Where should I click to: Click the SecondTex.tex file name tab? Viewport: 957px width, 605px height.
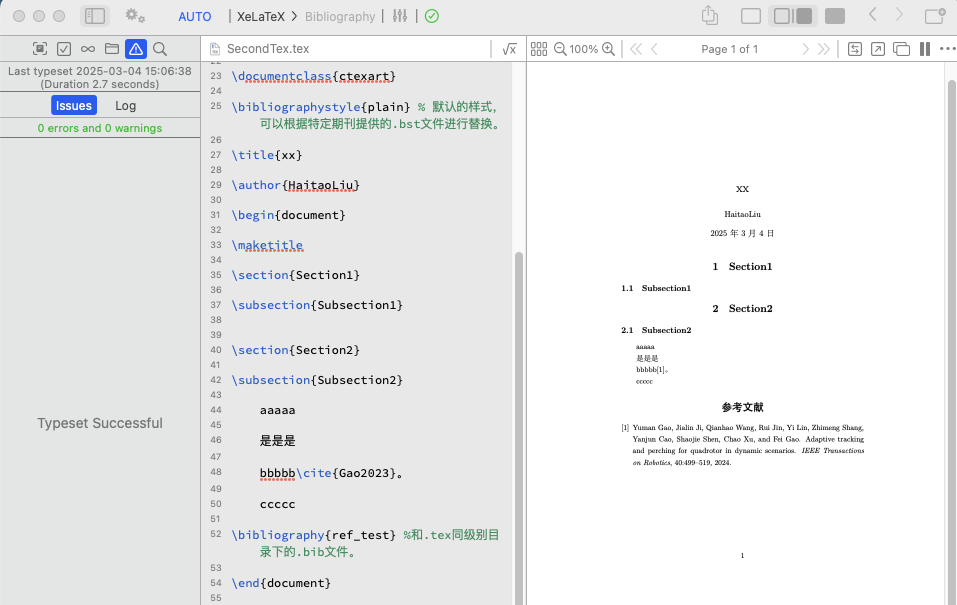coord(268,49)
